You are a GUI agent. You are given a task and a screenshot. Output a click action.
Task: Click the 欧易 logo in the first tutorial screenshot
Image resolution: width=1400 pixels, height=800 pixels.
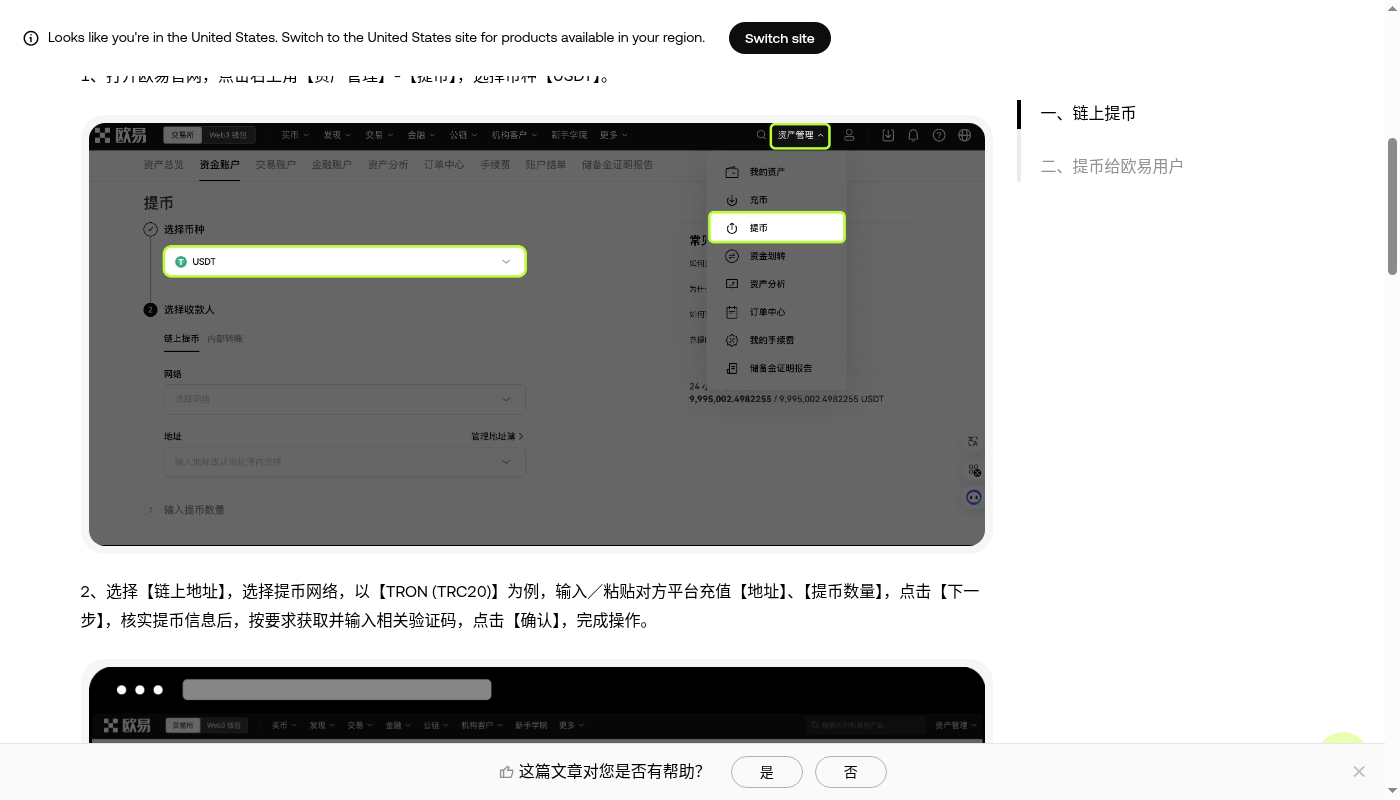click(x=121, y=135)
